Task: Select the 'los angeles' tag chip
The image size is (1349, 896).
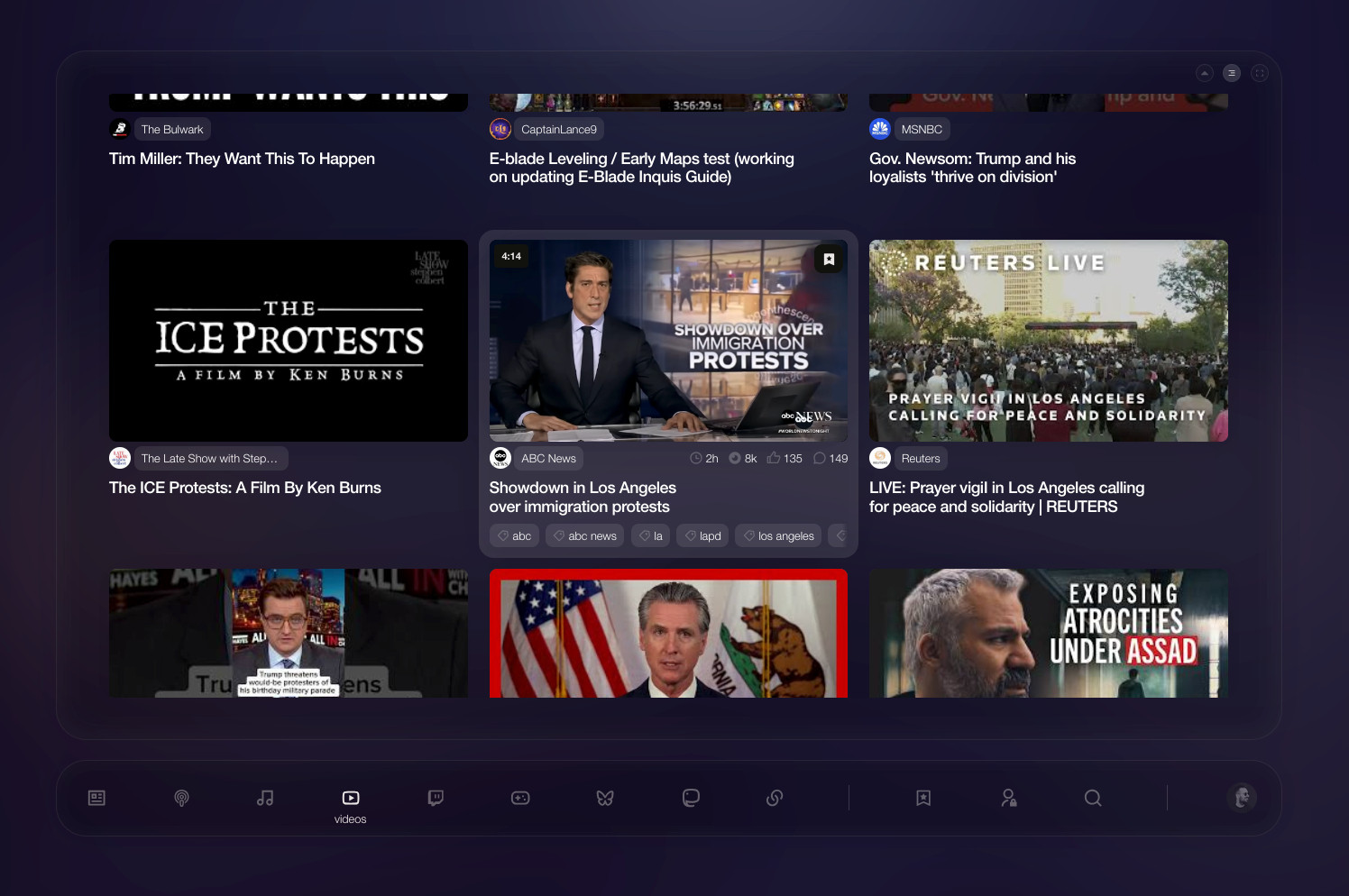Action: [778, 535]
